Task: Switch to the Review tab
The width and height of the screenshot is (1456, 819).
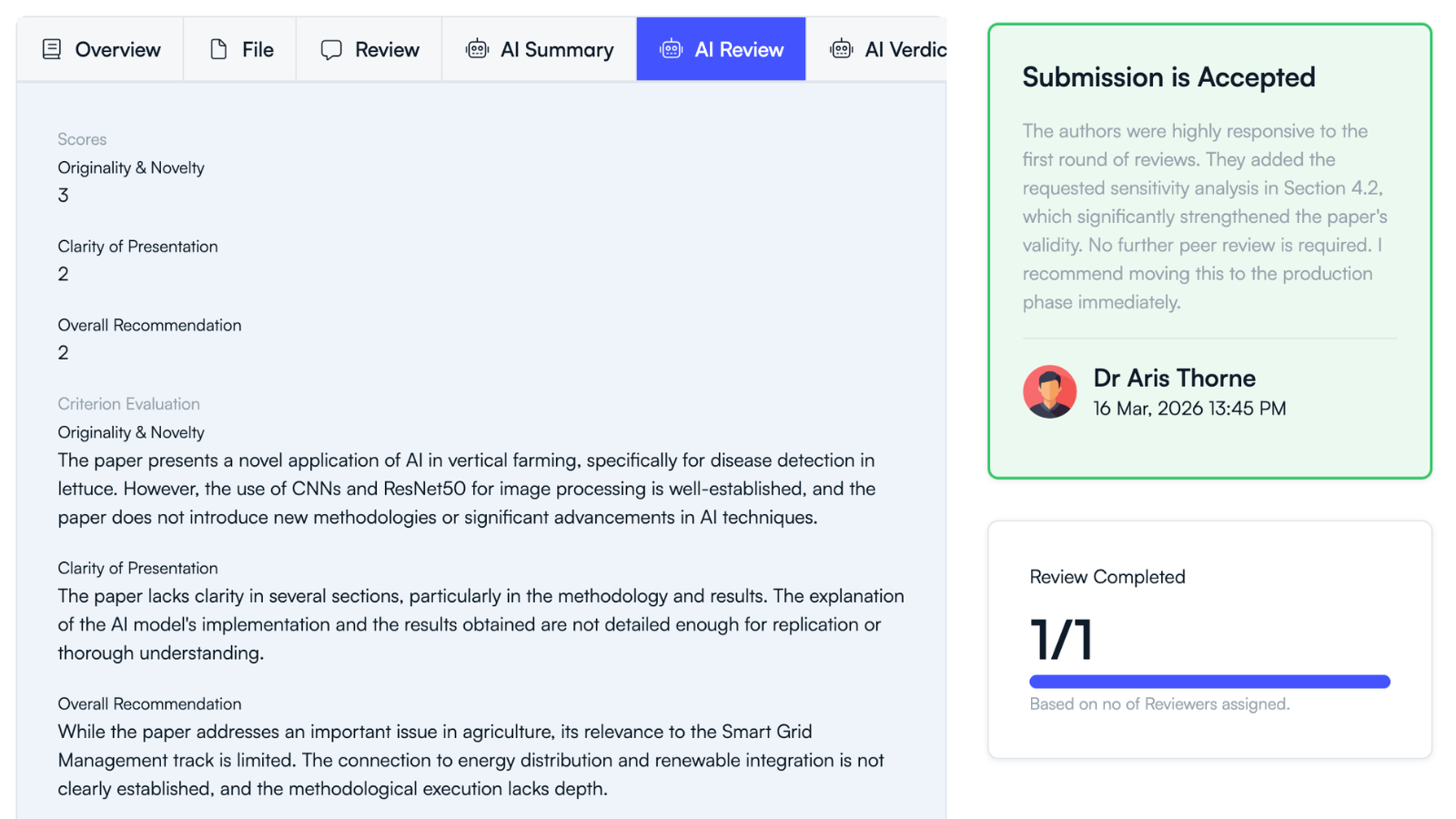Action: pos(369,49)
